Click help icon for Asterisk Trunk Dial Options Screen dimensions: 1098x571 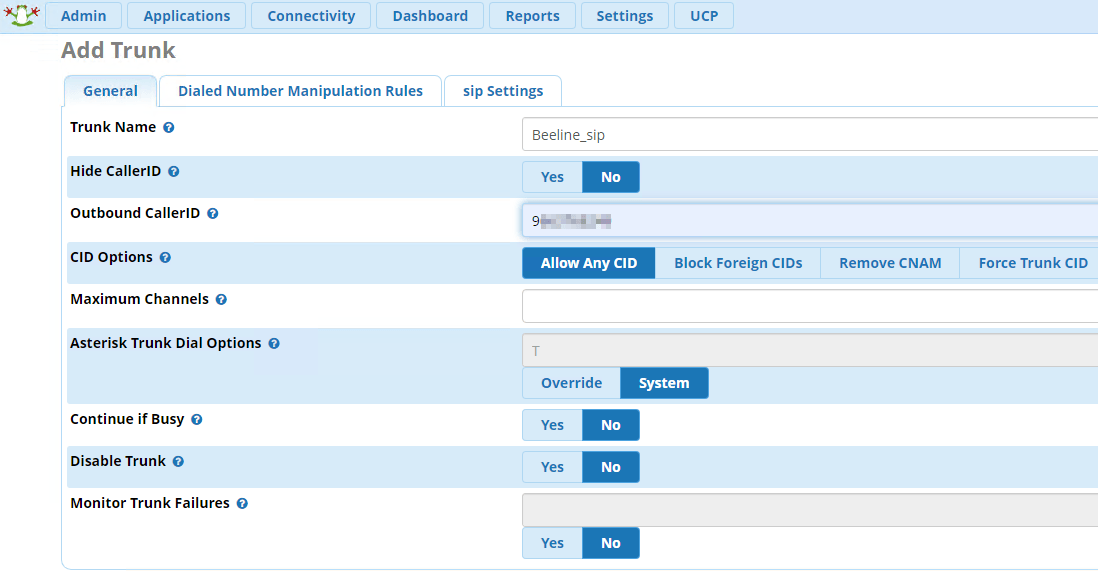pos(274,344)
